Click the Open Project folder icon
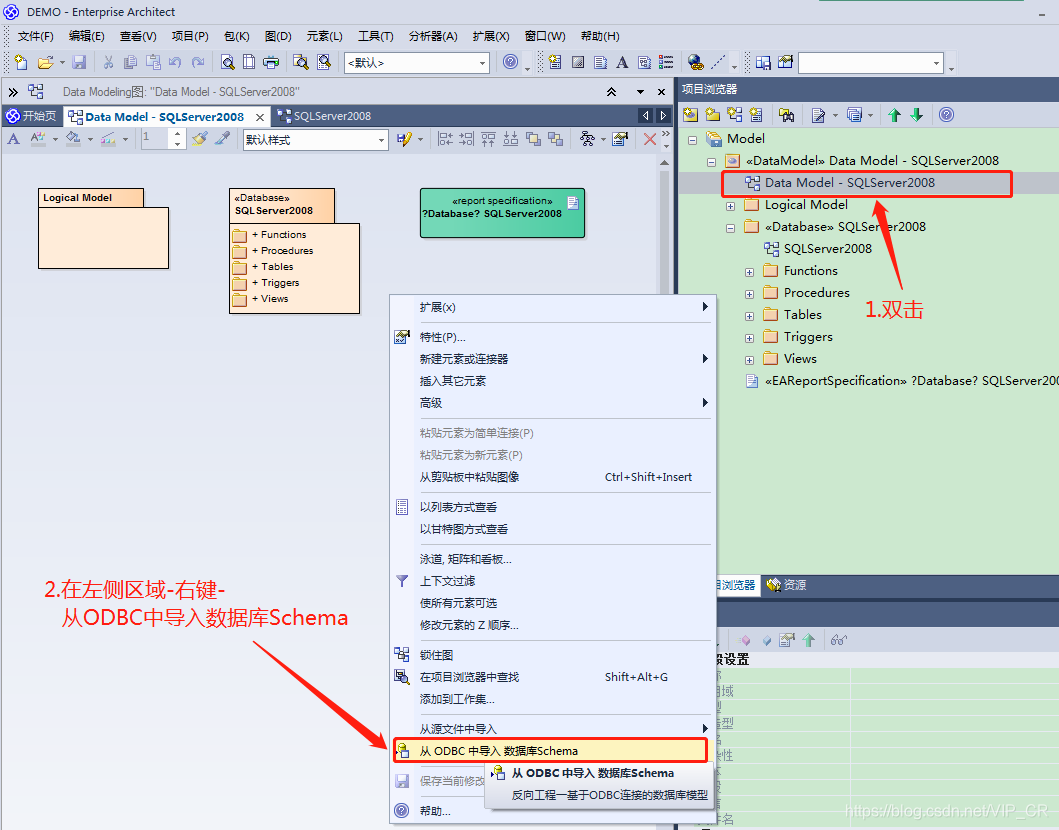 point(45,63)
